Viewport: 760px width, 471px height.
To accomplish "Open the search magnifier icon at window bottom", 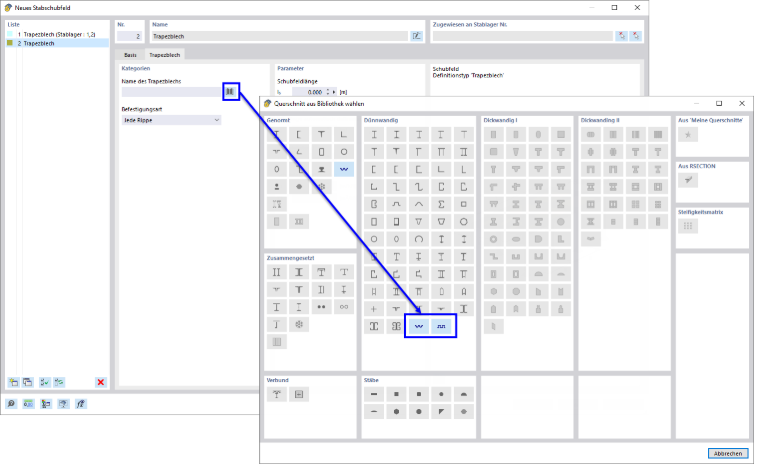I will 11,404.
